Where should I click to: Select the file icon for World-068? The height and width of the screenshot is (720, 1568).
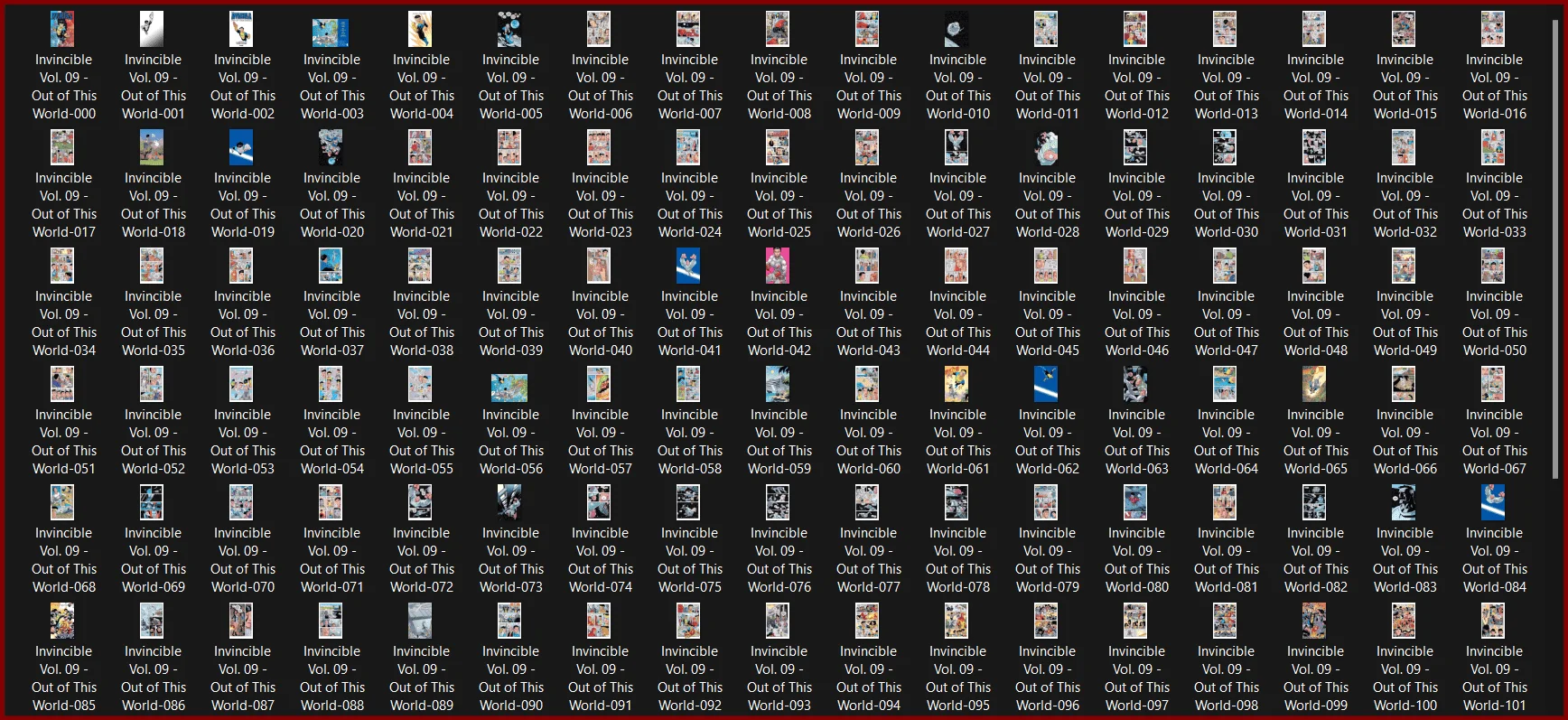[x=62, y=503]
